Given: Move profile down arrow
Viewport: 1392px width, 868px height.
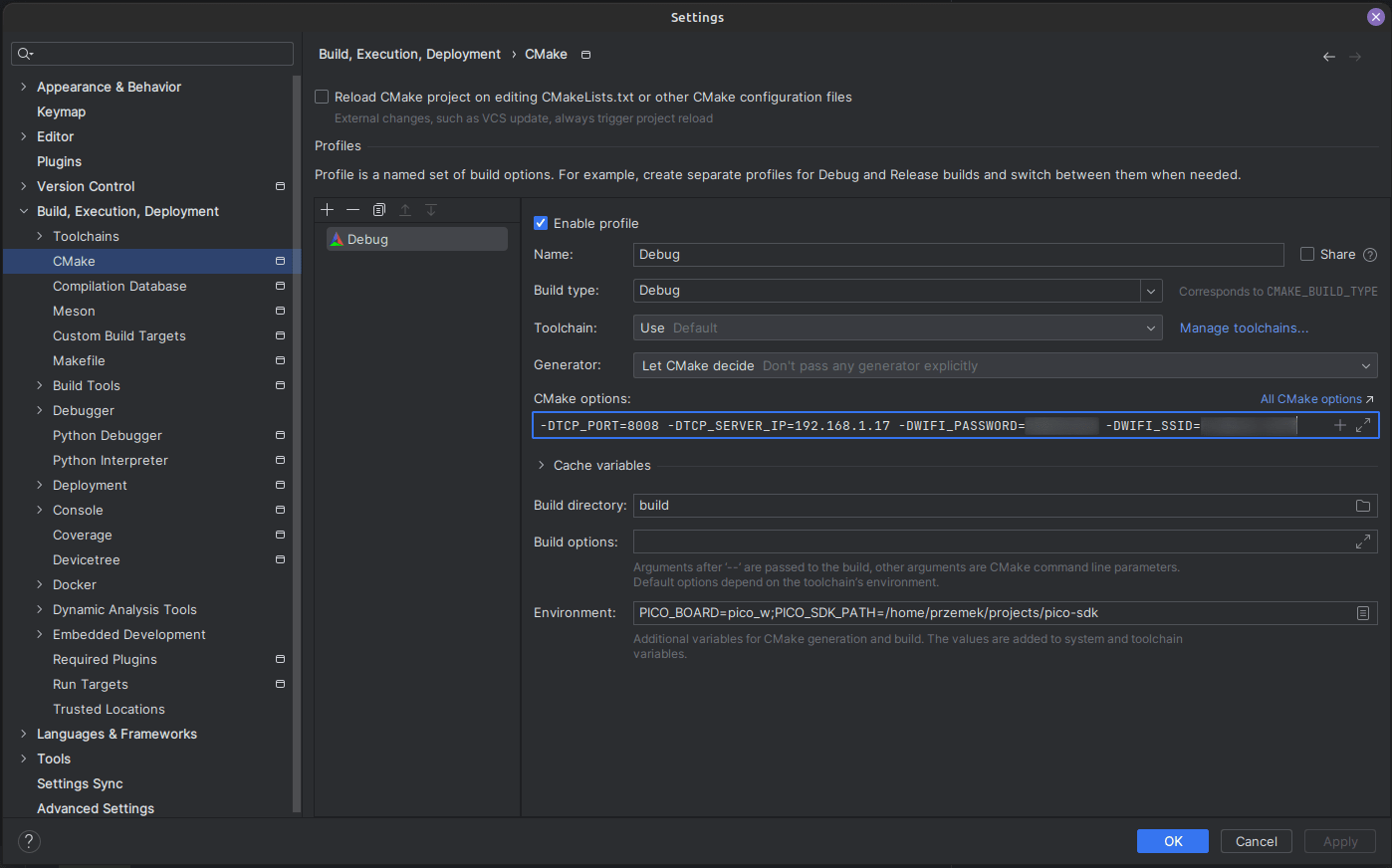Looking at the screenshot, I should point(431,209).
